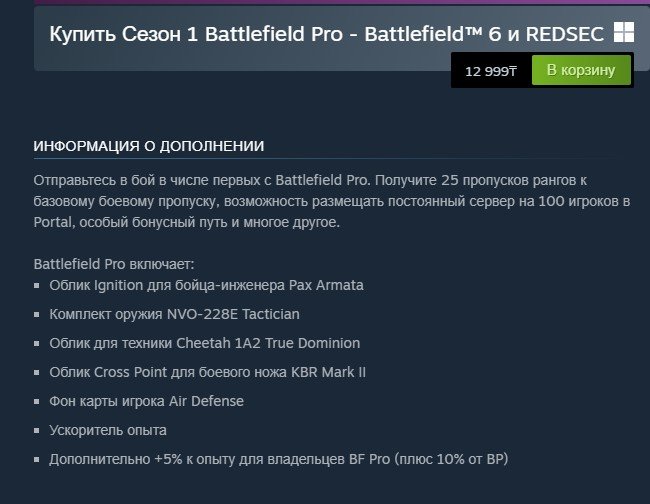650x504 pixels.
Task: Add Battlefield Pro to cart (В корзину)
Action: [x=581, y=71]
